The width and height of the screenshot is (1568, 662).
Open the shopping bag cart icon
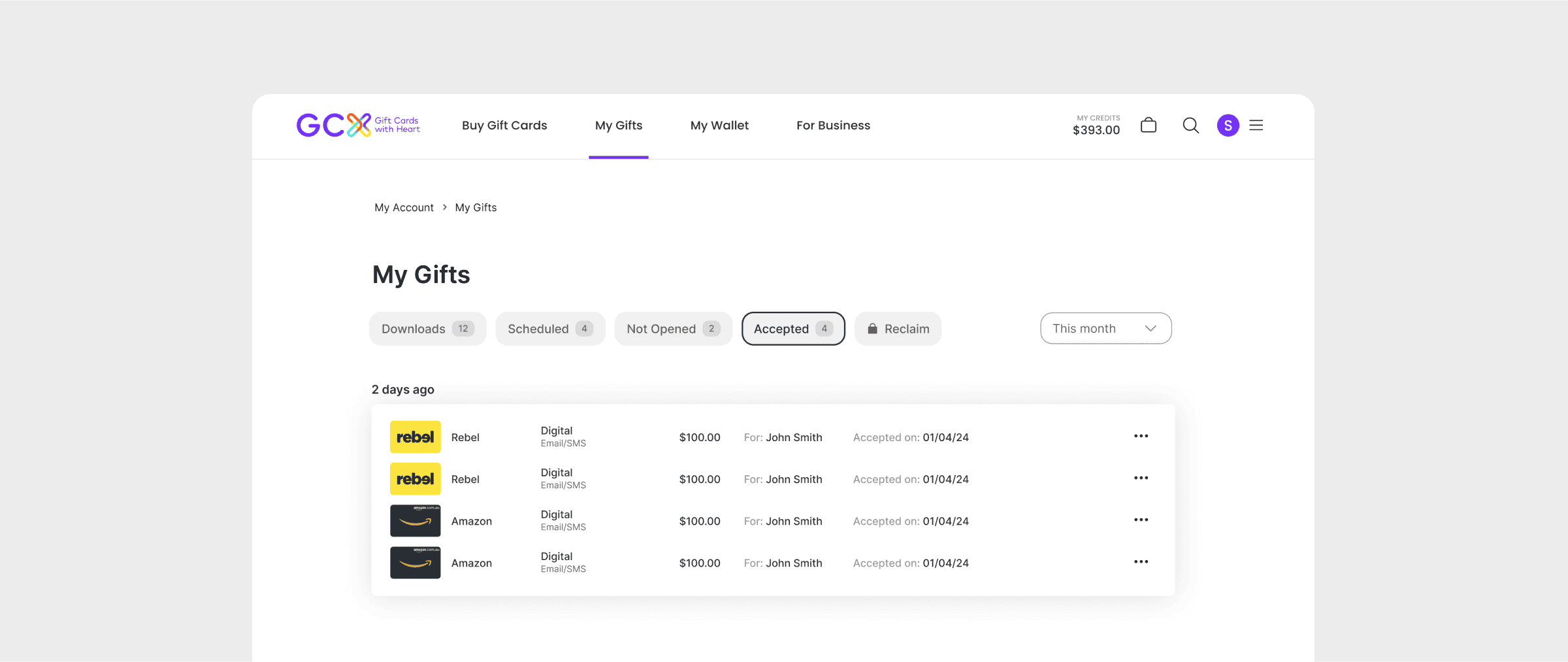coord(1148,125)
